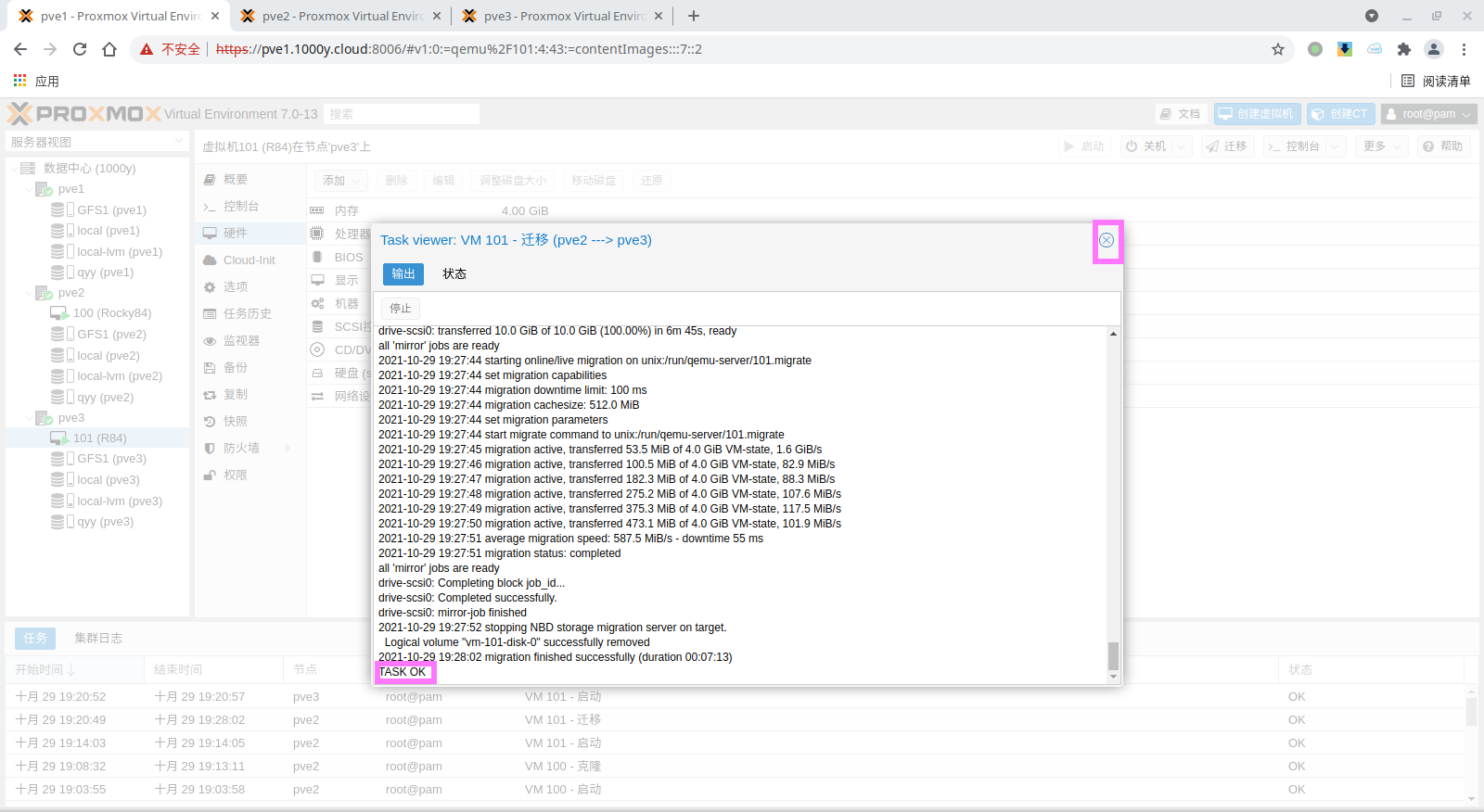Select the 输出 tab in Task viewer
Screen dimensions: 1484x812
point(403,273)
